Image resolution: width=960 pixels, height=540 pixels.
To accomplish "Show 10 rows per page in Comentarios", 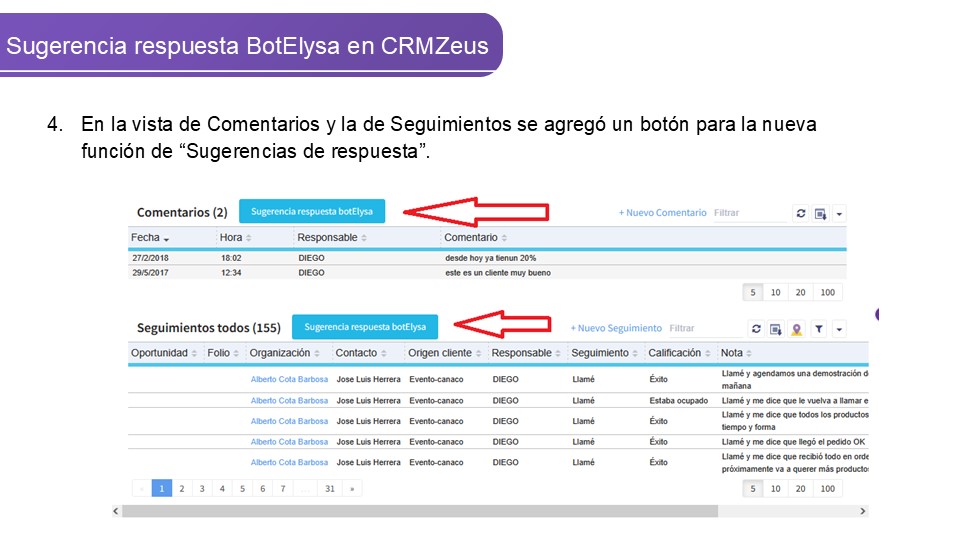I will (775, 293).
